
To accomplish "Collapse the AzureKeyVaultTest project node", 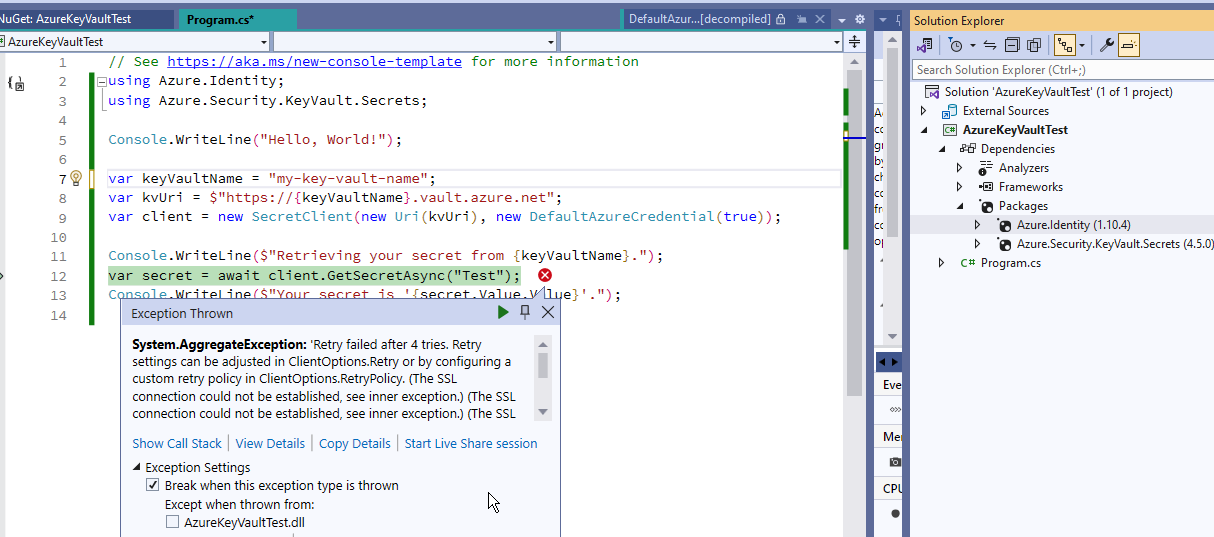I will click(924, 130).
